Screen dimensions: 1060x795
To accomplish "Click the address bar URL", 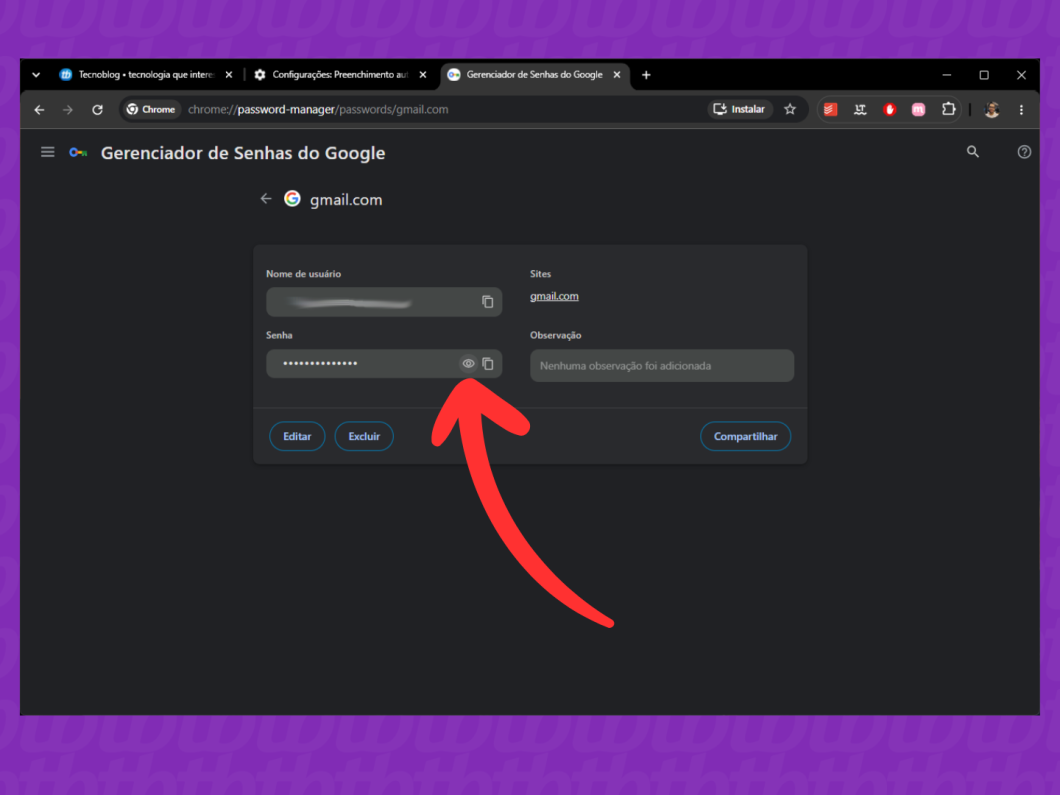I will tap(318, 110).
